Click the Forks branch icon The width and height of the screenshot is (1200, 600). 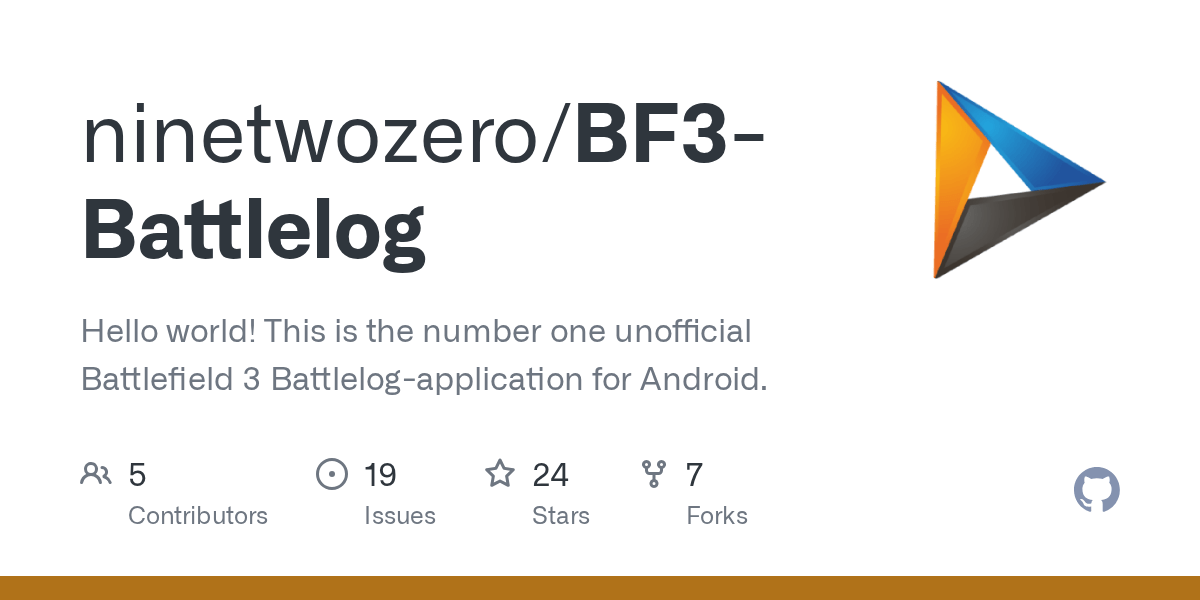(x=654, y=474)
